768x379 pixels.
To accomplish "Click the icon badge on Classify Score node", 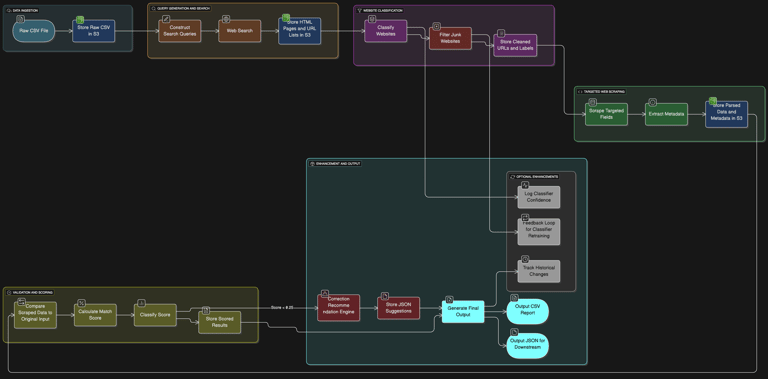I will coord(142,303).
